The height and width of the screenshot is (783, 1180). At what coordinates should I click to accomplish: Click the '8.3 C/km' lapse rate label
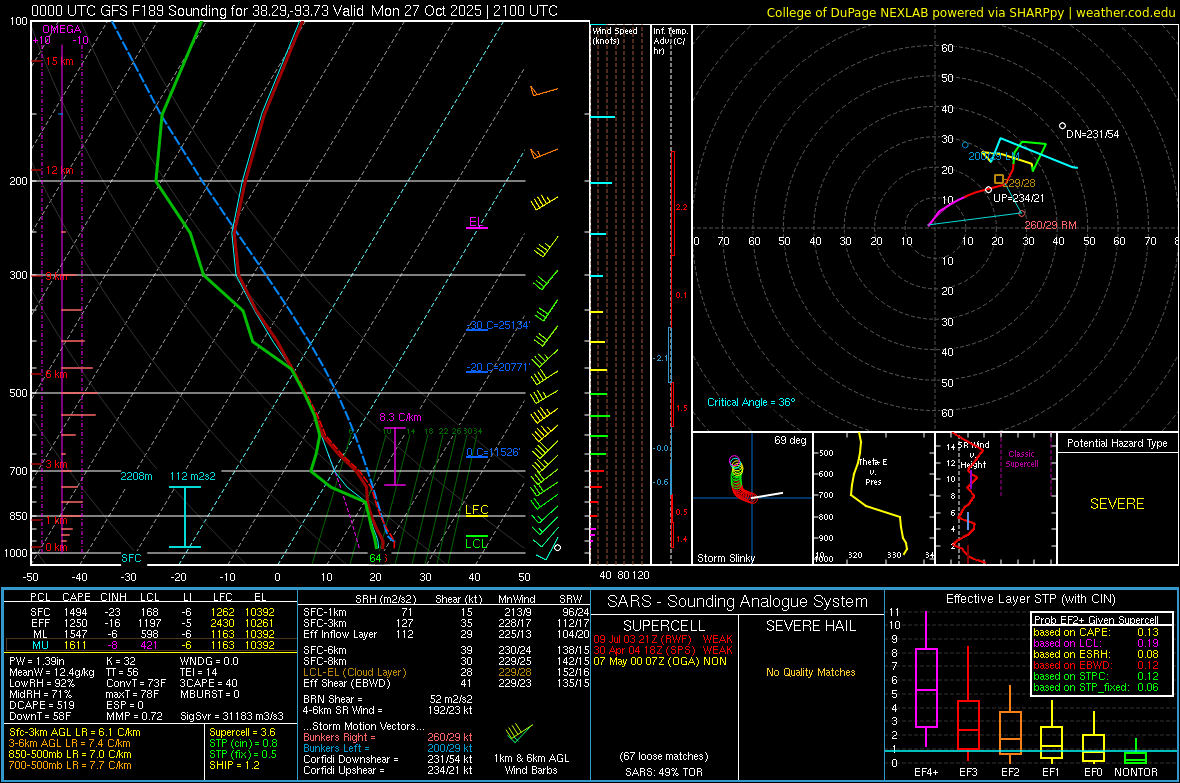(400, 417)
